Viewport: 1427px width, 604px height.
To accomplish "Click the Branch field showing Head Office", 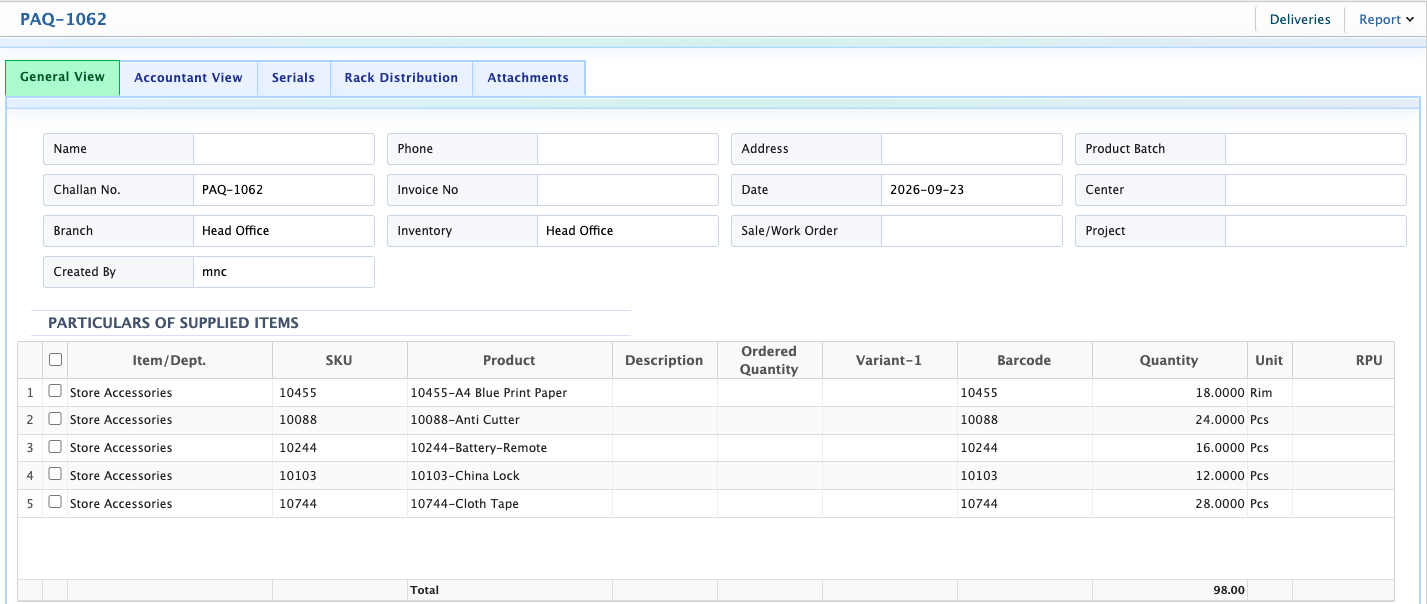I will [x=284, y=231].
